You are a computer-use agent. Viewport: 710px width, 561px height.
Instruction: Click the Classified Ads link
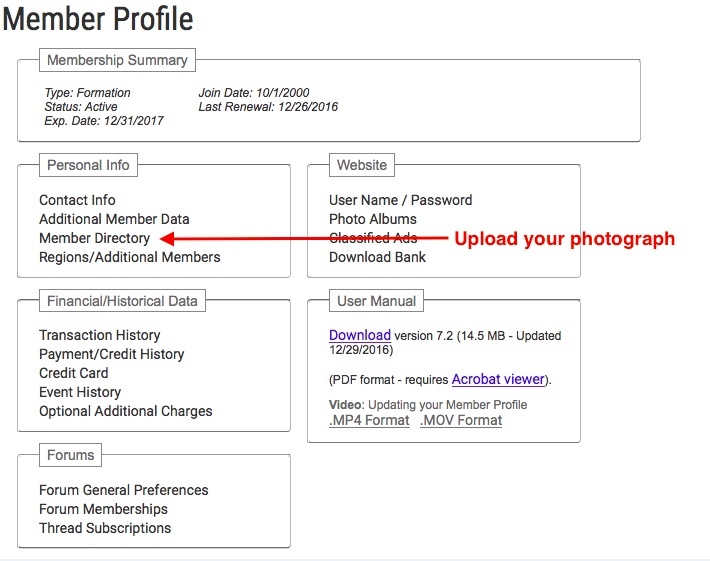pyautogui.click(x=373, y=238)
